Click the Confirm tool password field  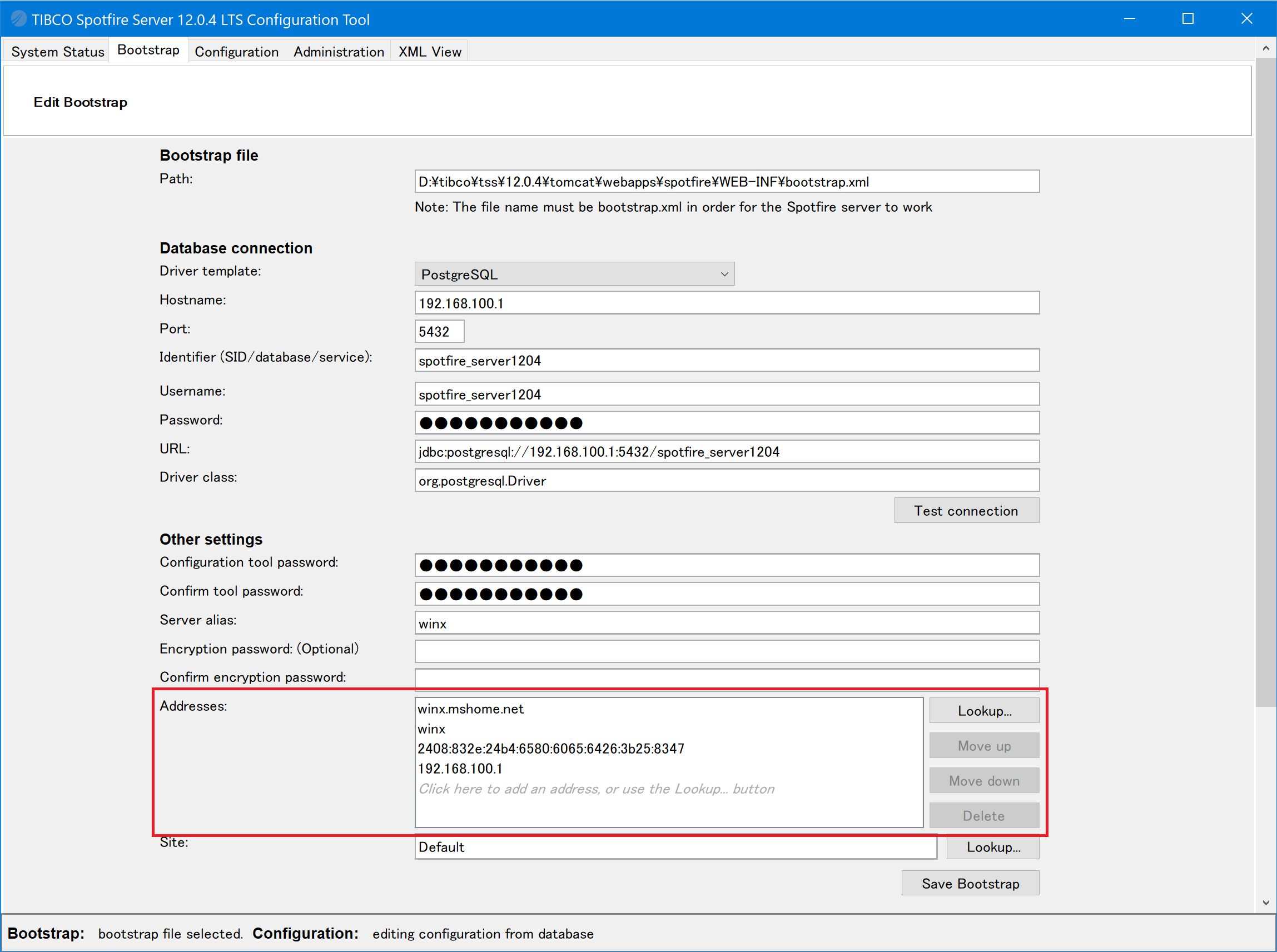click(727, 594)
